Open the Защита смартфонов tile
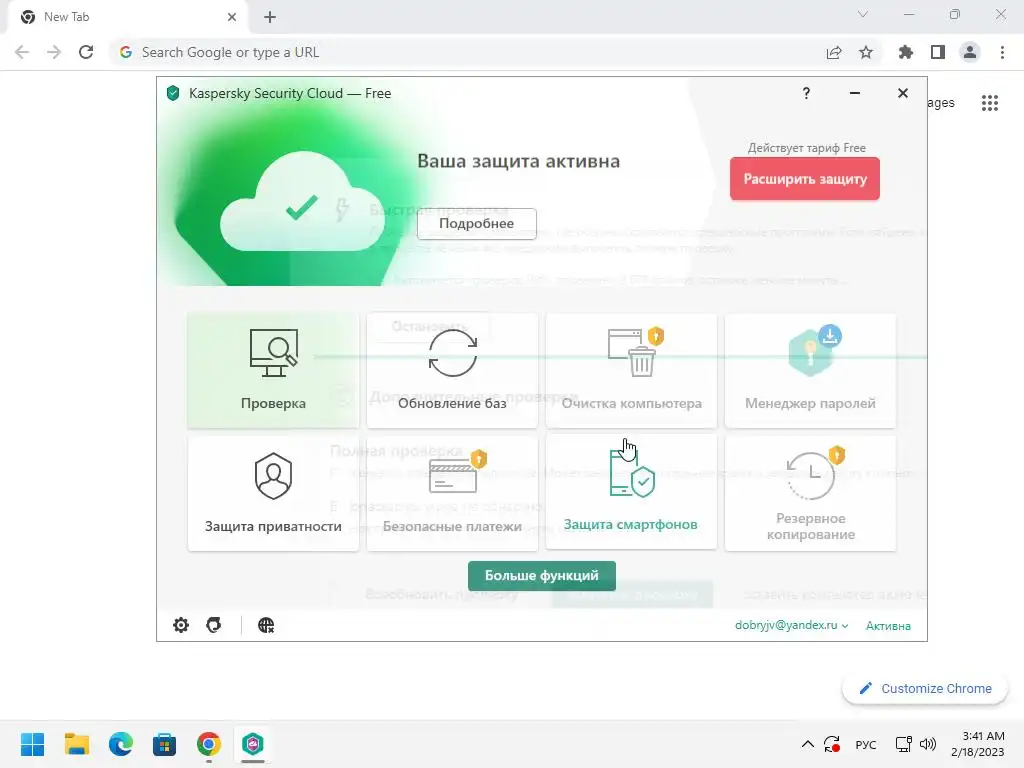 (632, 491)
